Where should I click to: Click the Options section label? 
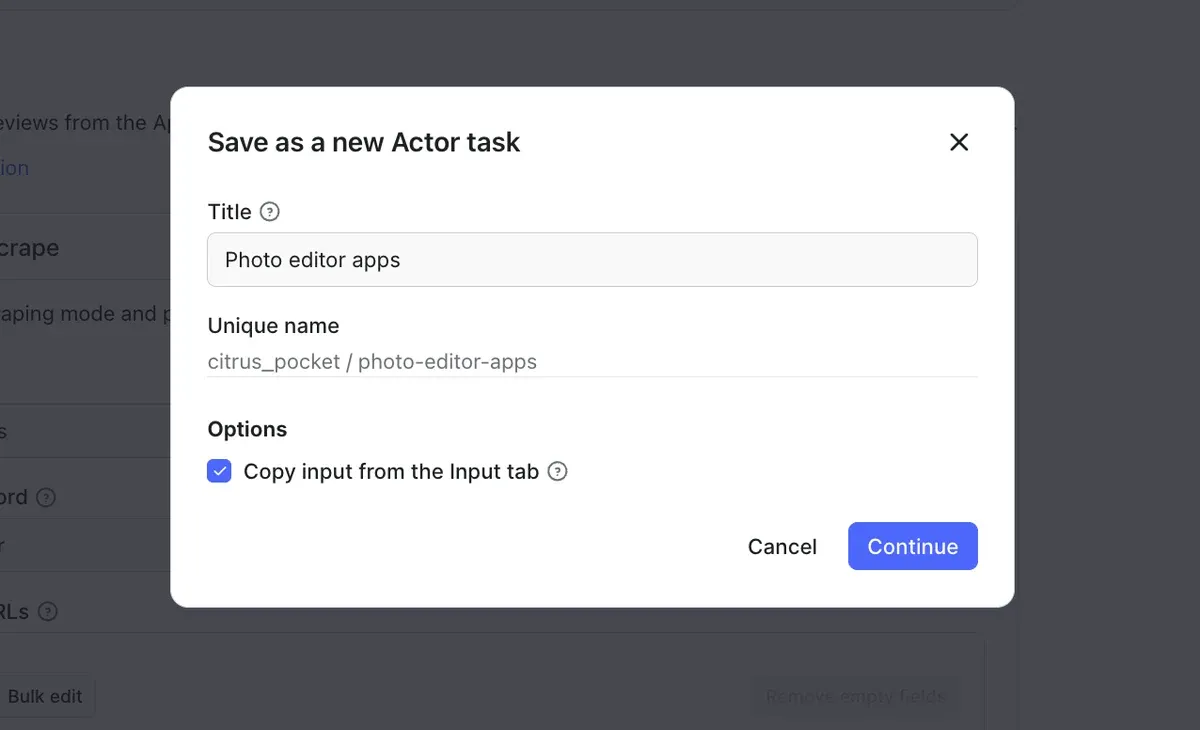click(247, 429)
